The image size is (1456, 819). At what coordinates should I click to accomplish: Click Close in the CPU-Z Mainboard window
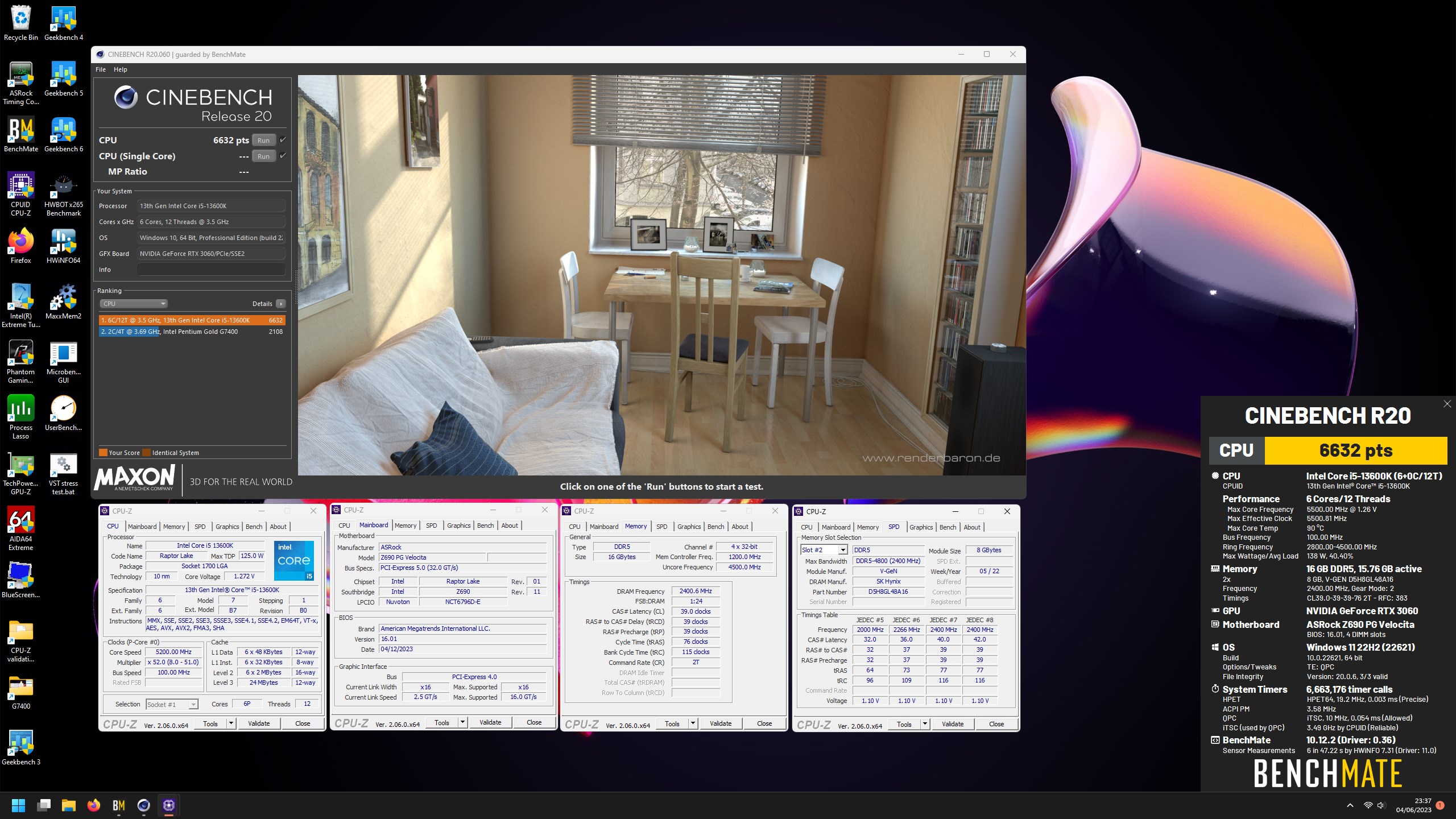pyautogui.click(x=534, y=722)
